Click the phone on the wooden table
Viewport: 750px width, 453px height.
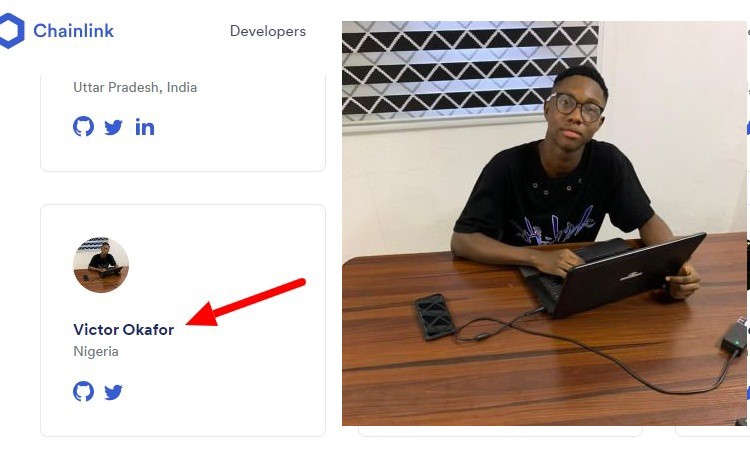coord(435,317)
